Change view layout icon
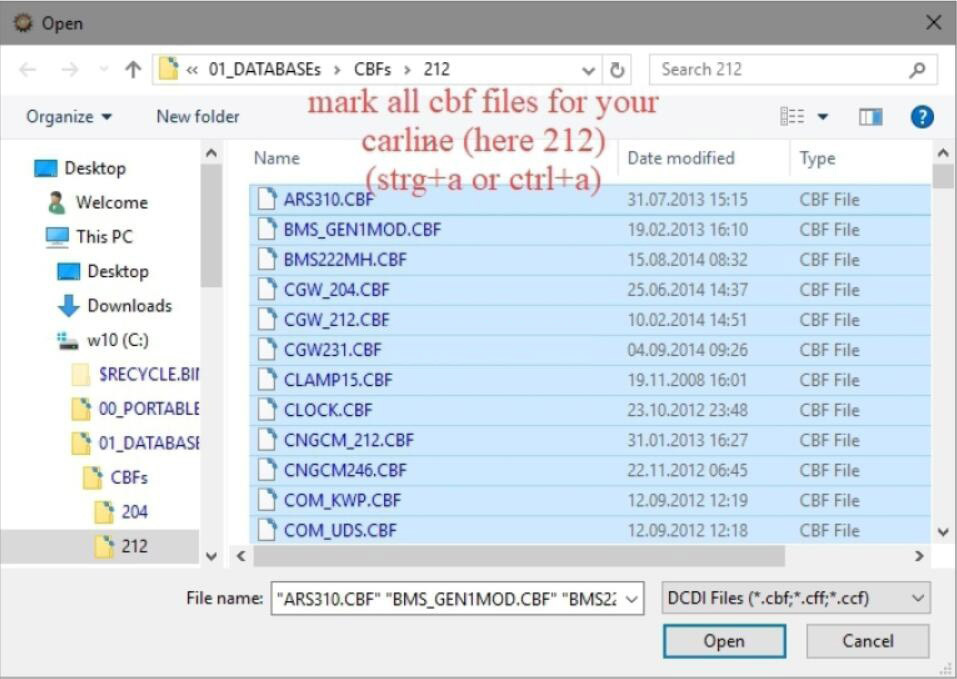Viewport: 957px width, 679px height. 792,116
